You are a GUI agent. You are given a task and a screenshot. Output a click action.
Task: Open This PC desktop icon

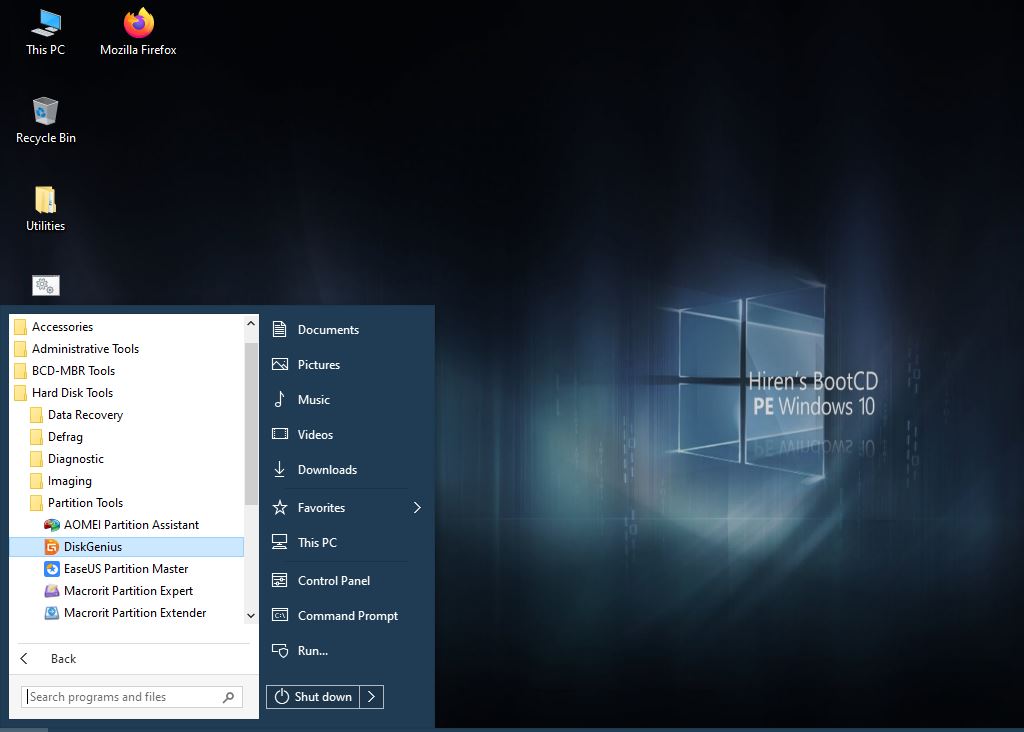[x=45, y=25]
